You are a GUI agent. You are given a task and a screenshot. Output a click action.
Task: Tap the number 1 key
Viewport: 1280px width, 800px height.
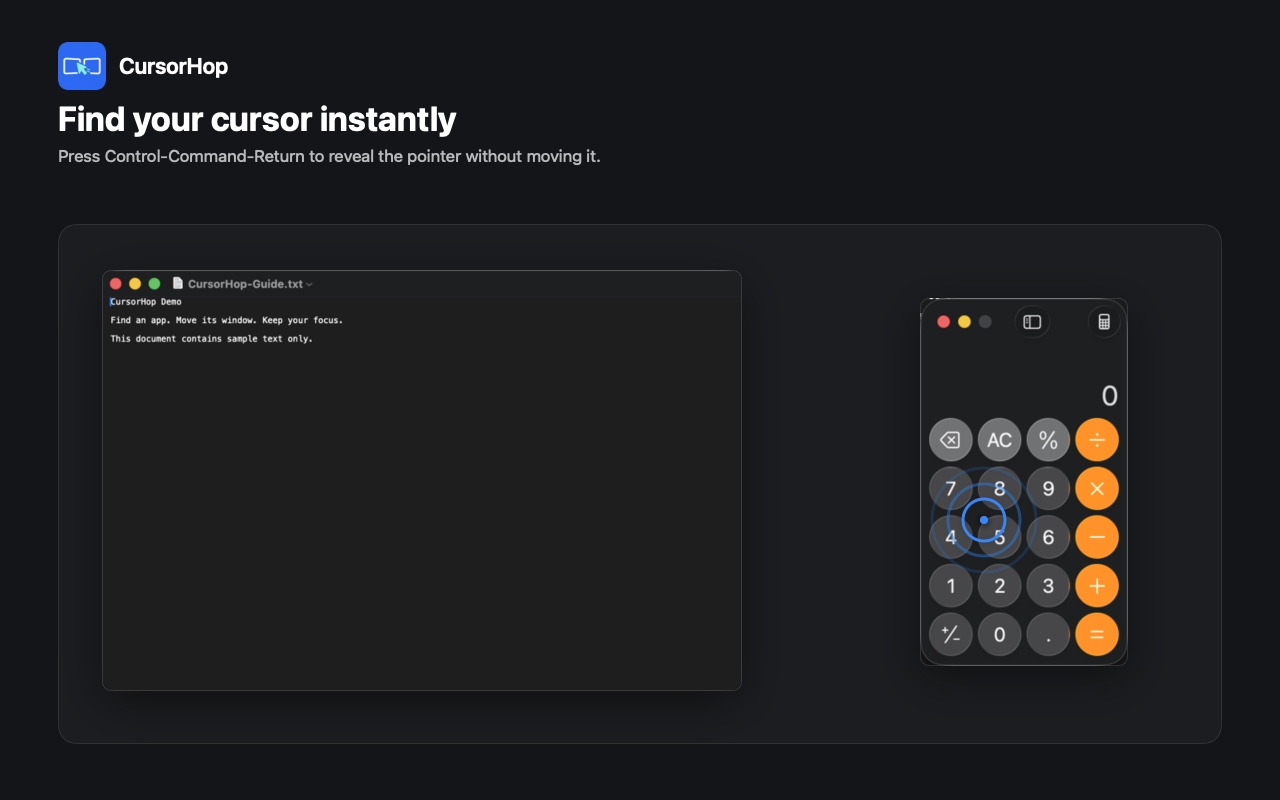[951, 586]
